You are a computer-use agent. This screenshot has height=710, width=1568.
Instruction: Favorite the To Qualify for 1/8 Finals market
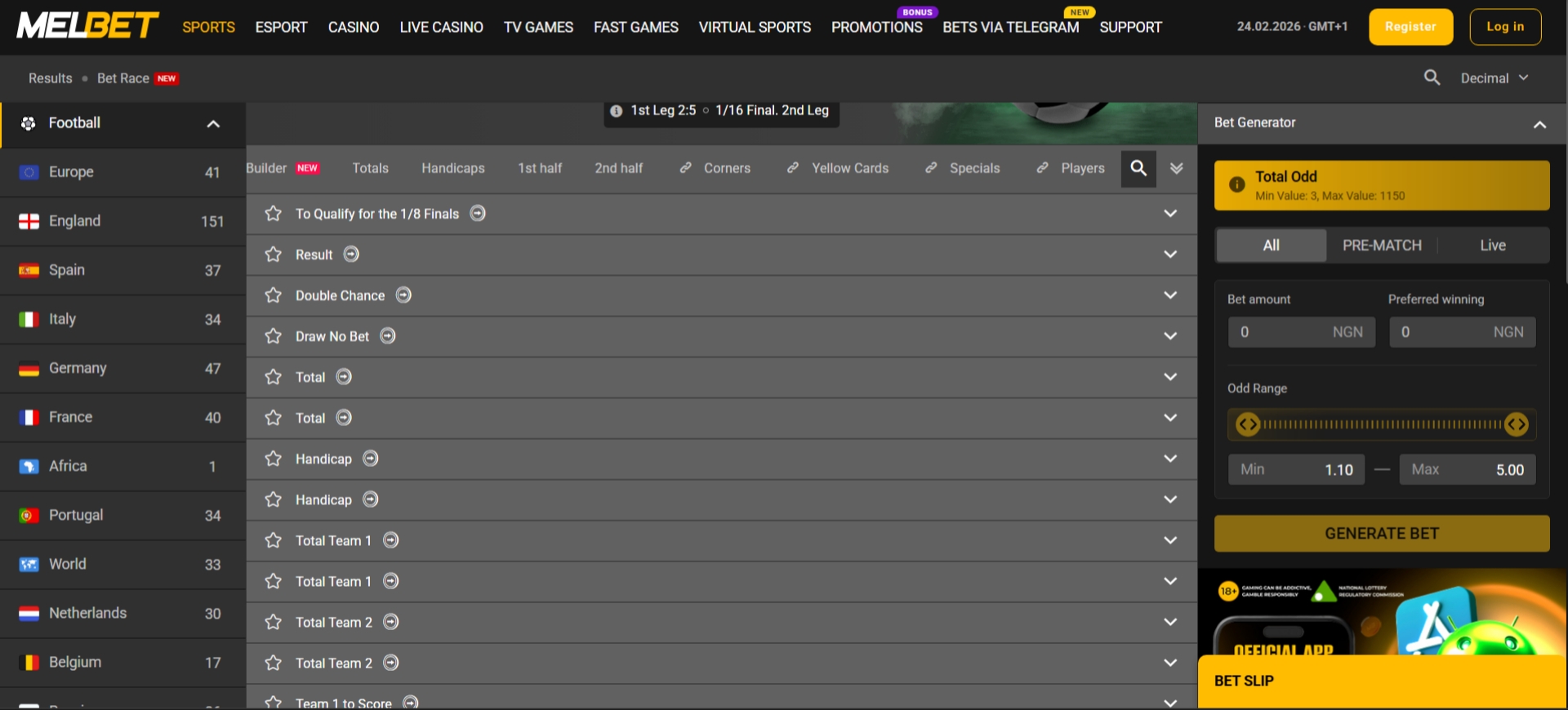point(274,213)
